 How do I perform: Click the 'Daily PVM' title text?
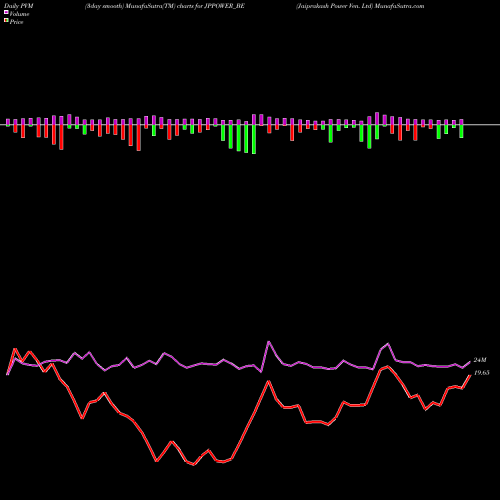[19, 6]
